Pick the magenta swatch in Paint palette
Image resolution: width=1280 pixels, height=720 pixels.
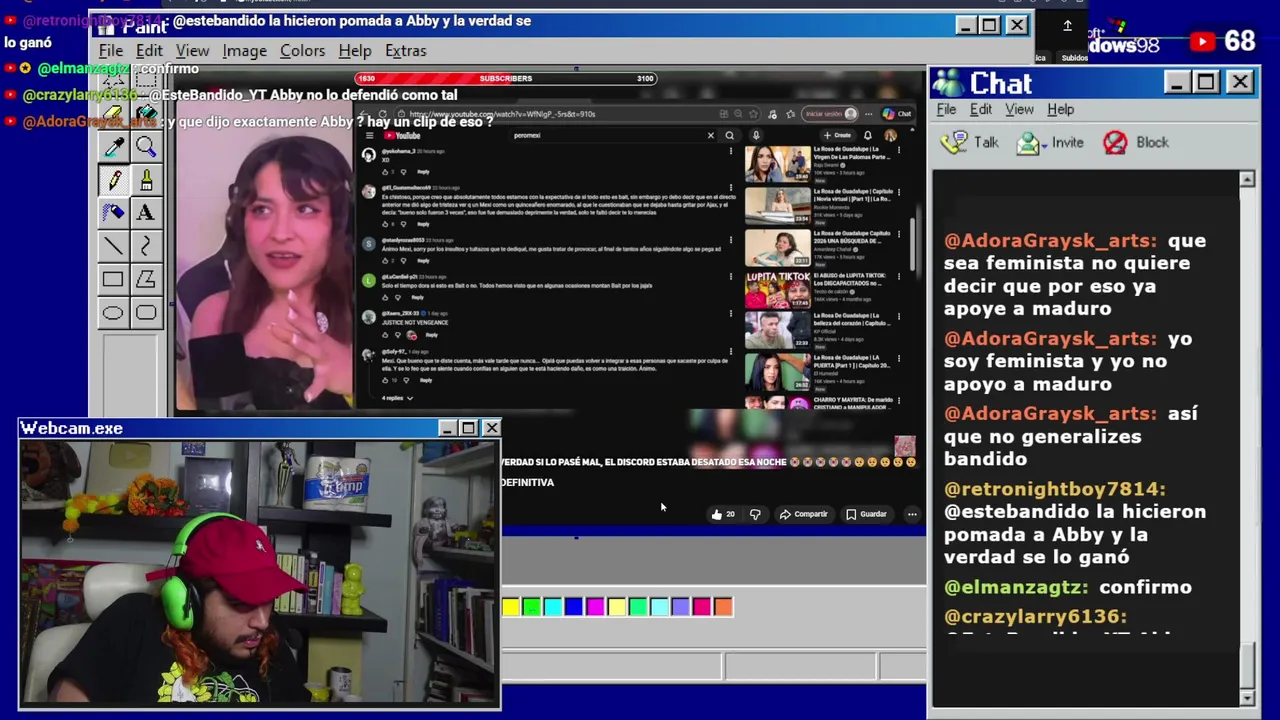point(595,607)
